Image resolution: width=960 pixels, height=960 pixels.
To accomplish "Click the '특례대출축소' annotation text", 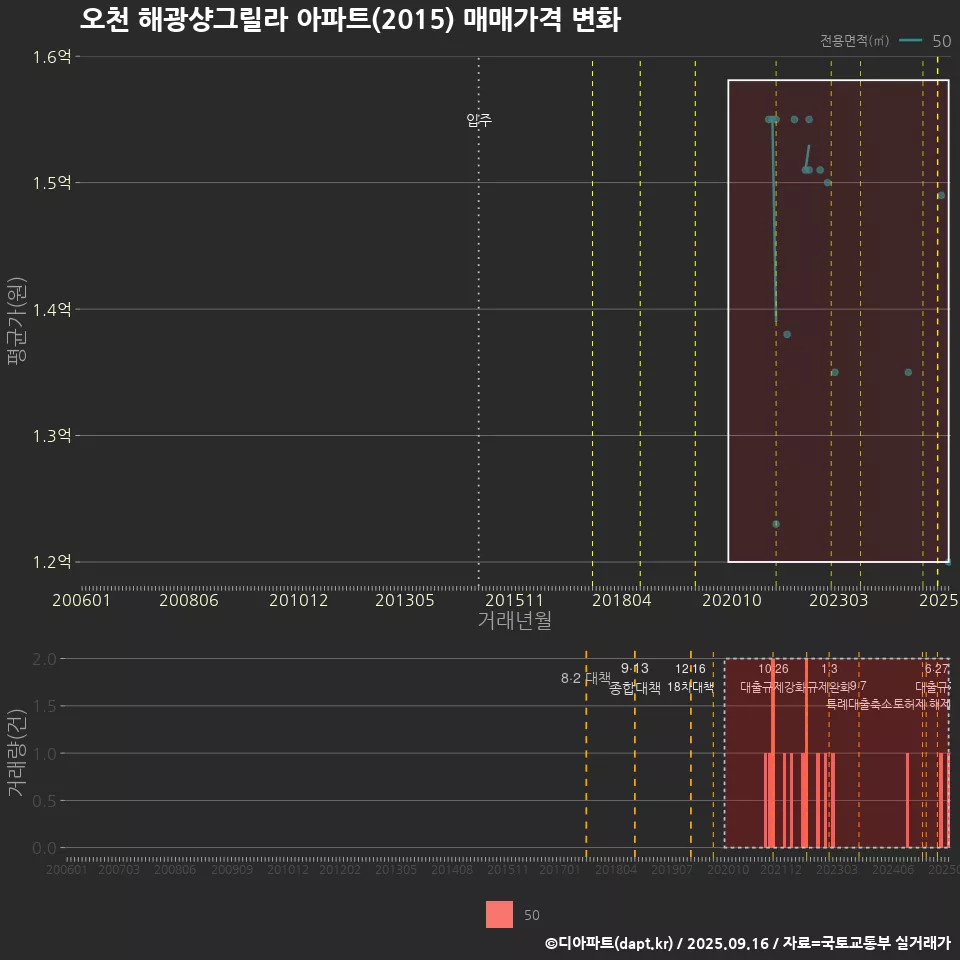I will coord(859,704).
